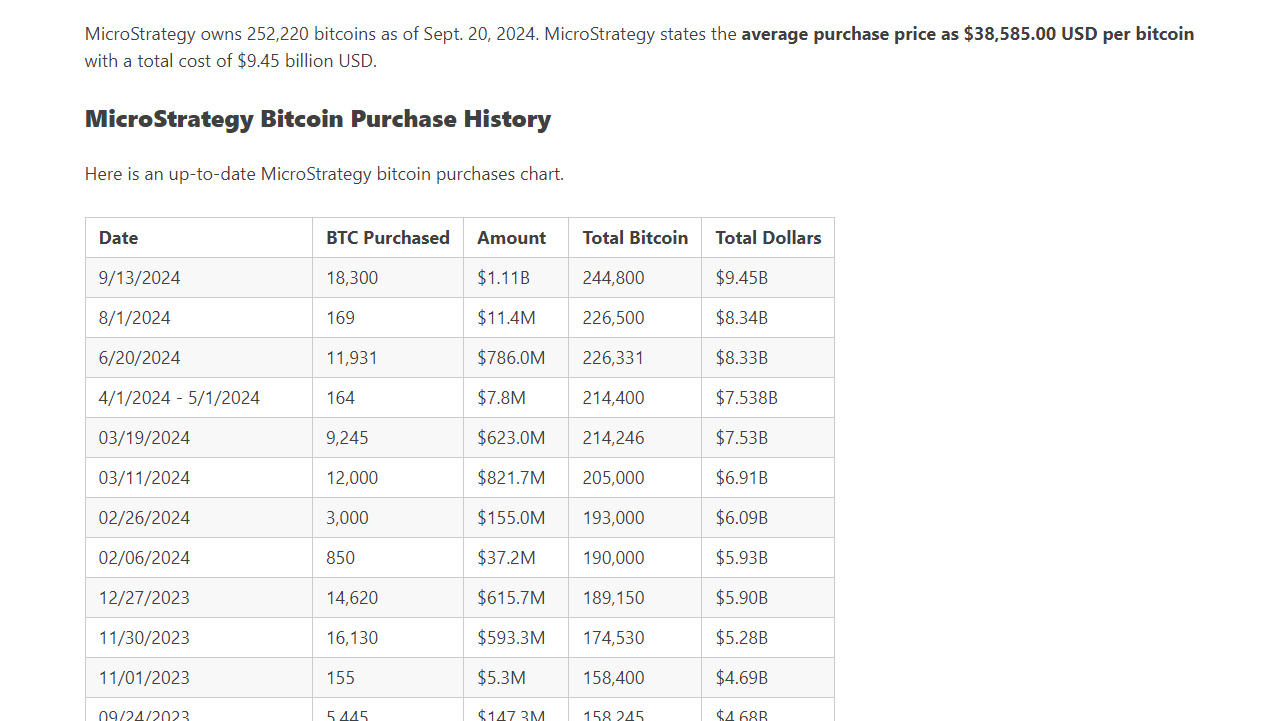The image size is (1279, 721).
Task: Select the 03/11/2024 date cell
Action: (199, 478)
